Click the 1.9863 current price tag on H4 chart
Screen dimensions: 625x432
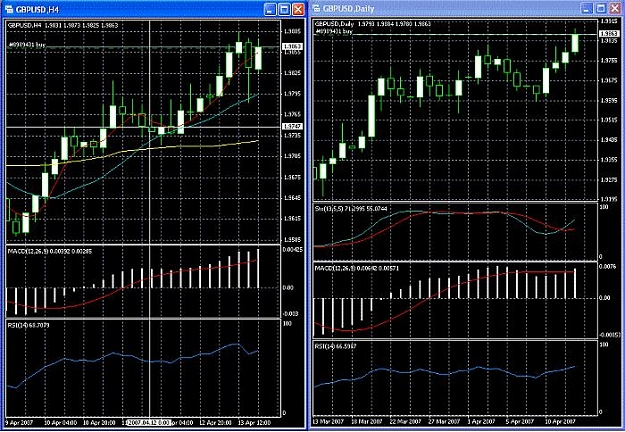click(x=292, y=47)
